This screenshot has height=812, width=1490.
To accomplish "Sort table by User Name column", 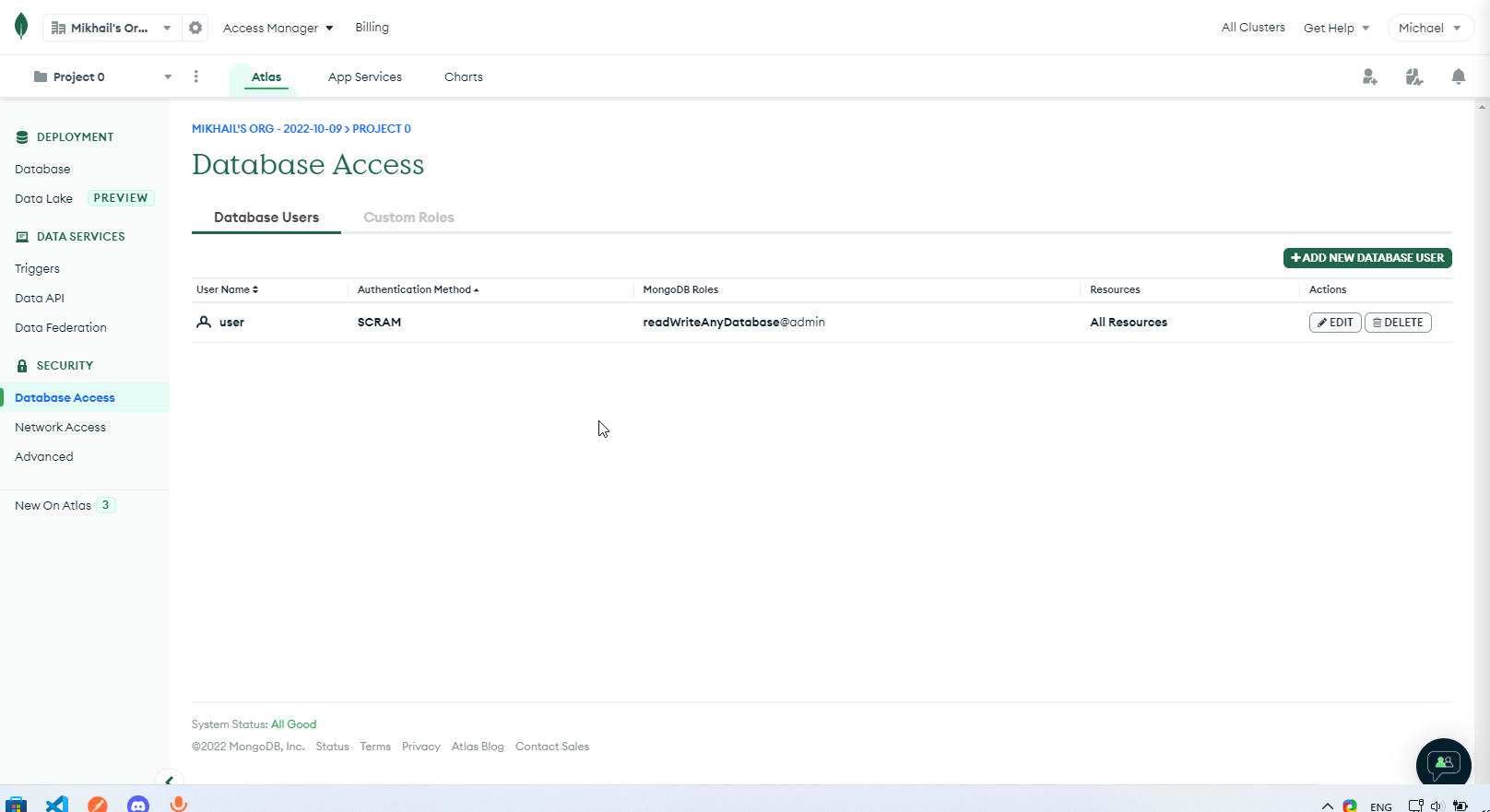I will [x=227, y=289].
